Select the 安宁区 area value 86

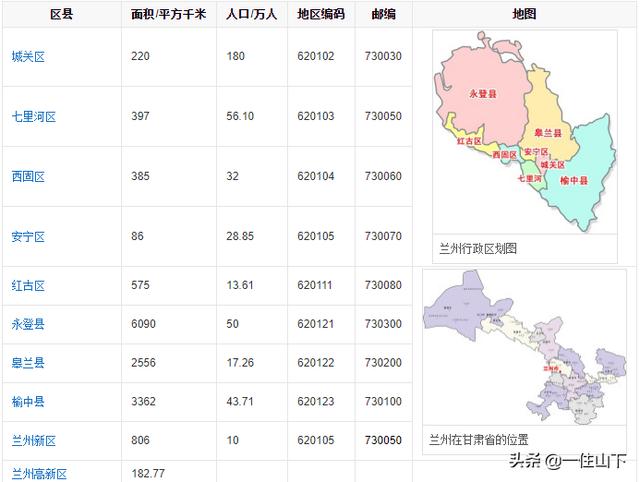(x=138, y=236)
